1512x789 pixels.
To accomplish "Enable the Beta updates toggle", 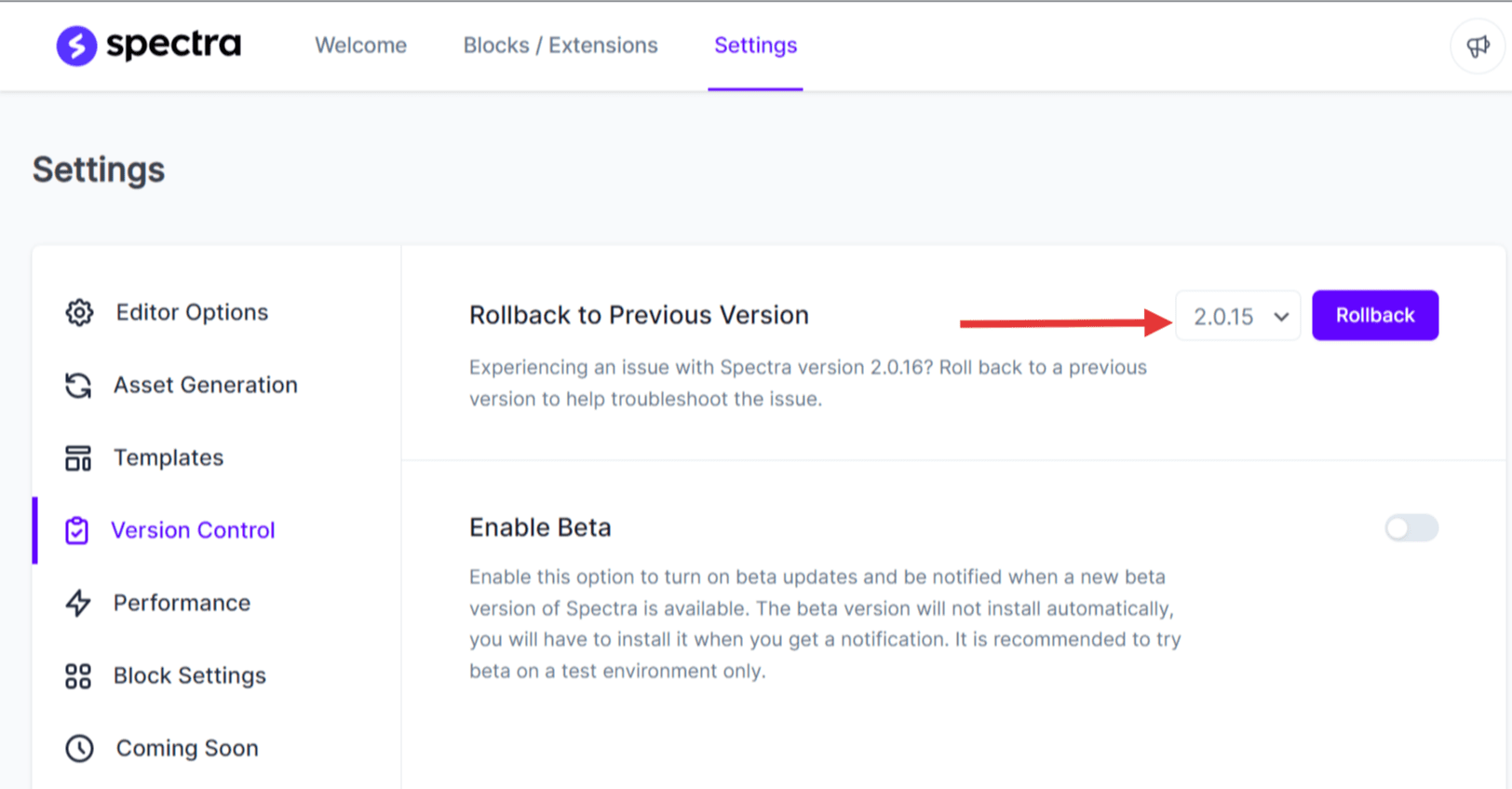I will tap(1411, 528).
